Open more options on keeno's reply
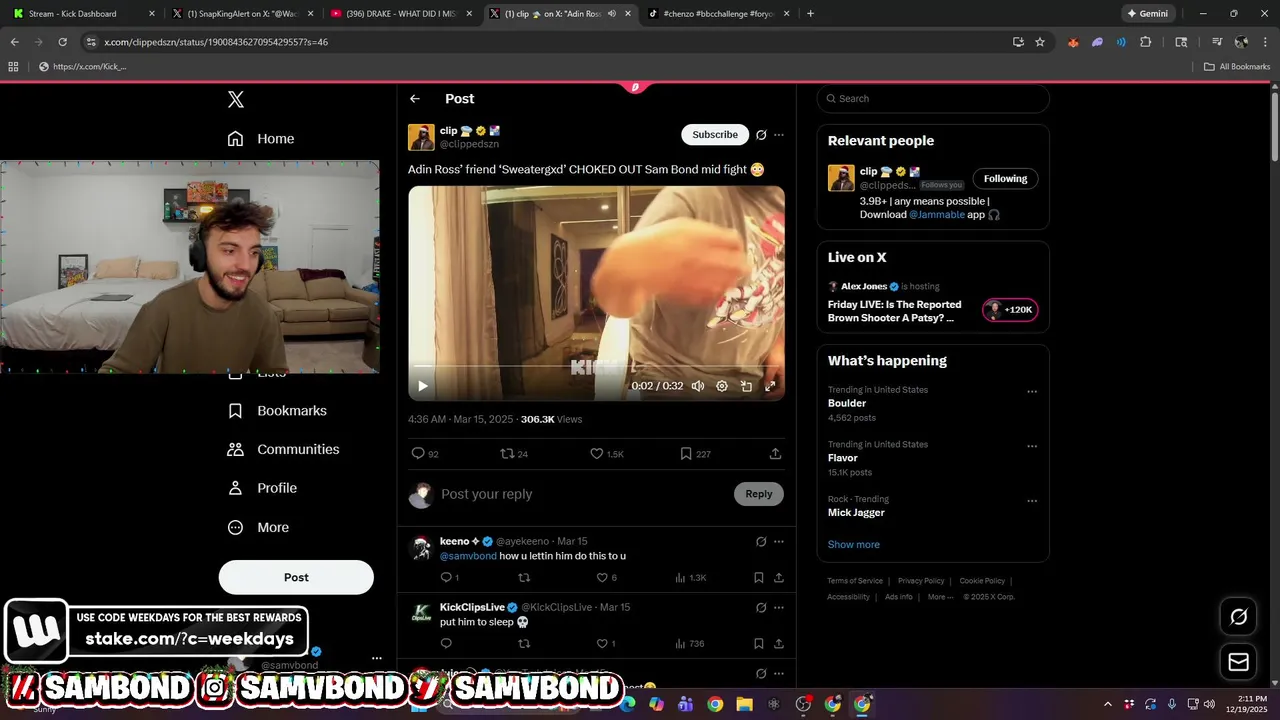This screenshot has width=1280, height=720. 779,542
